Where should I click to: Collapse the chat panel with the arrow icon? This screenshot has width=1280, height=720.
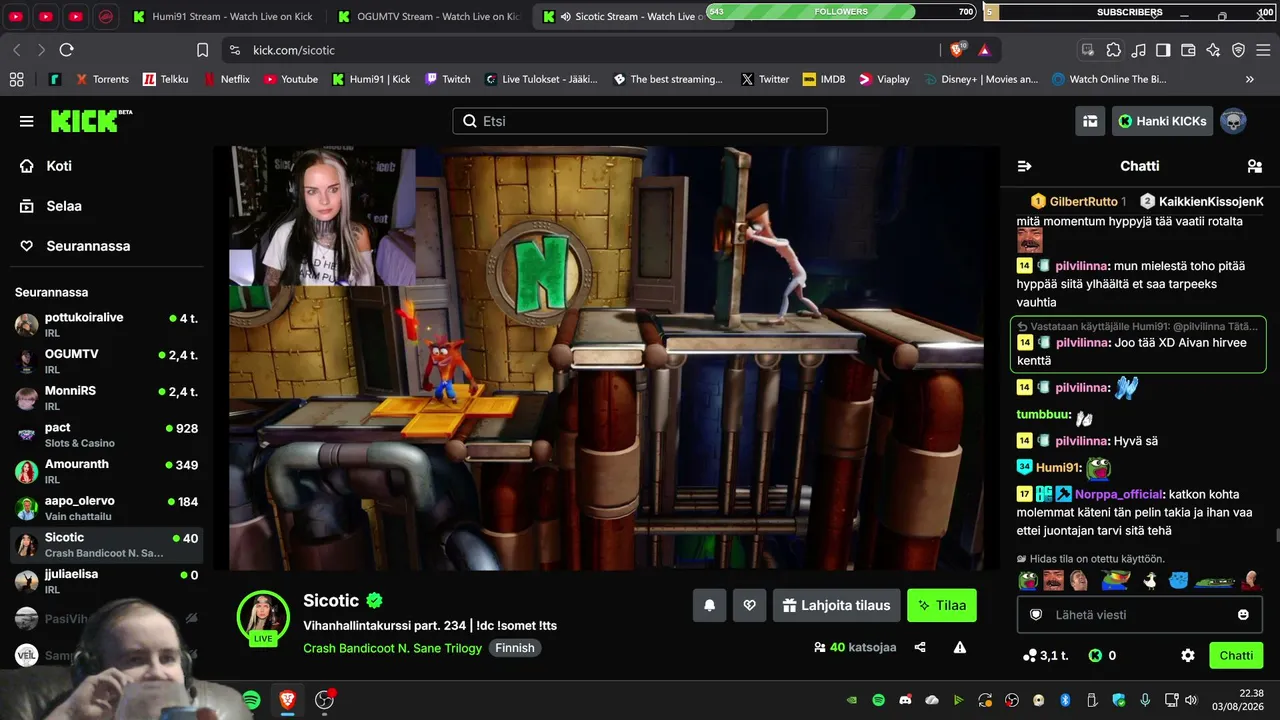tap(1024, 166)
